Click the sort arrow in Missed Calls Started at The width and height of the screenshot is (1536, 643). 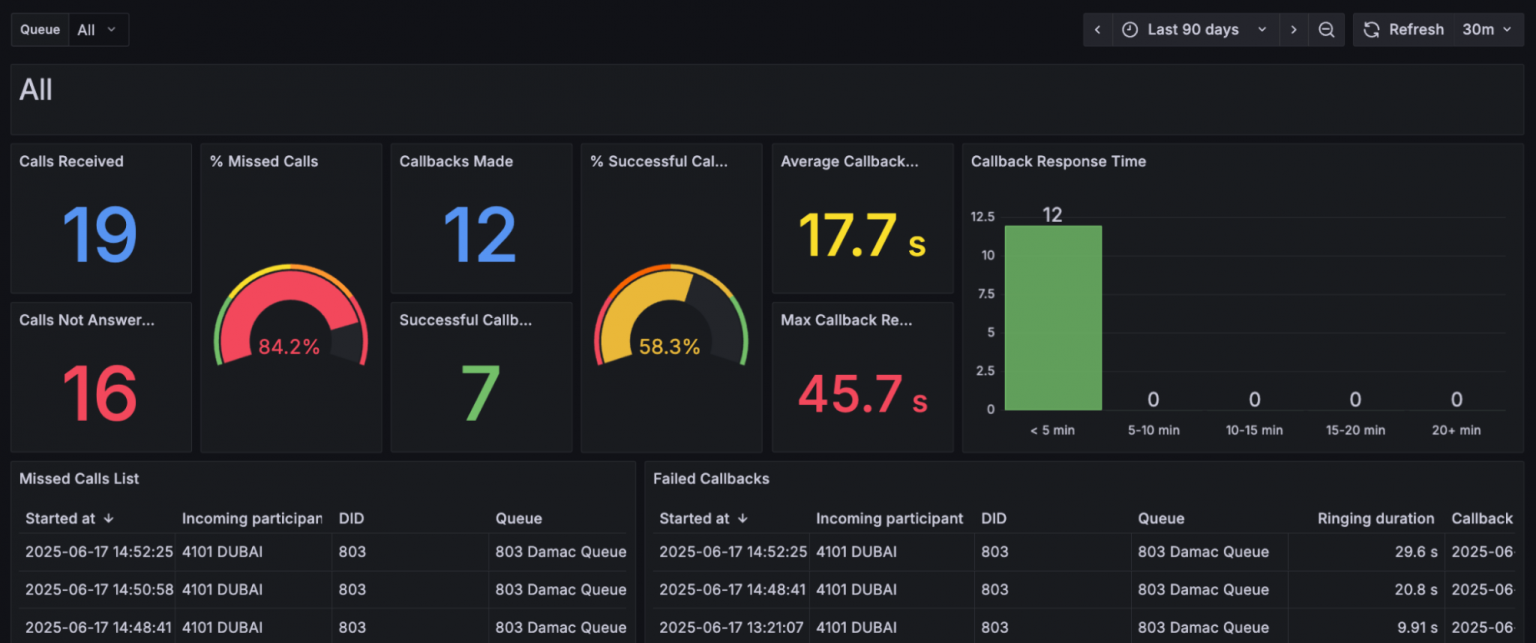point(108,518)
